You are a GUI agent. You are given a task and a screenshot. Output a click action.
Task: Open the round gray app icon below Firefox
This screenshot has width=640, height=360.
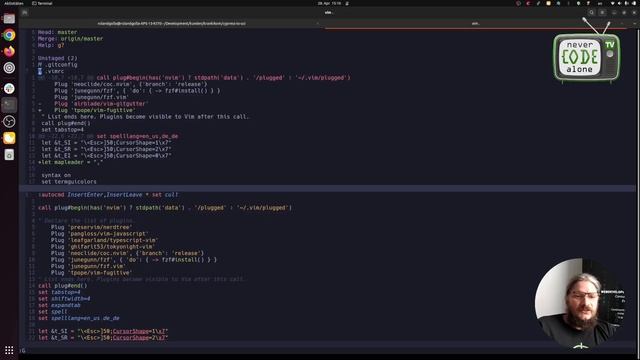pyautogui.click(x=9, y=68)
